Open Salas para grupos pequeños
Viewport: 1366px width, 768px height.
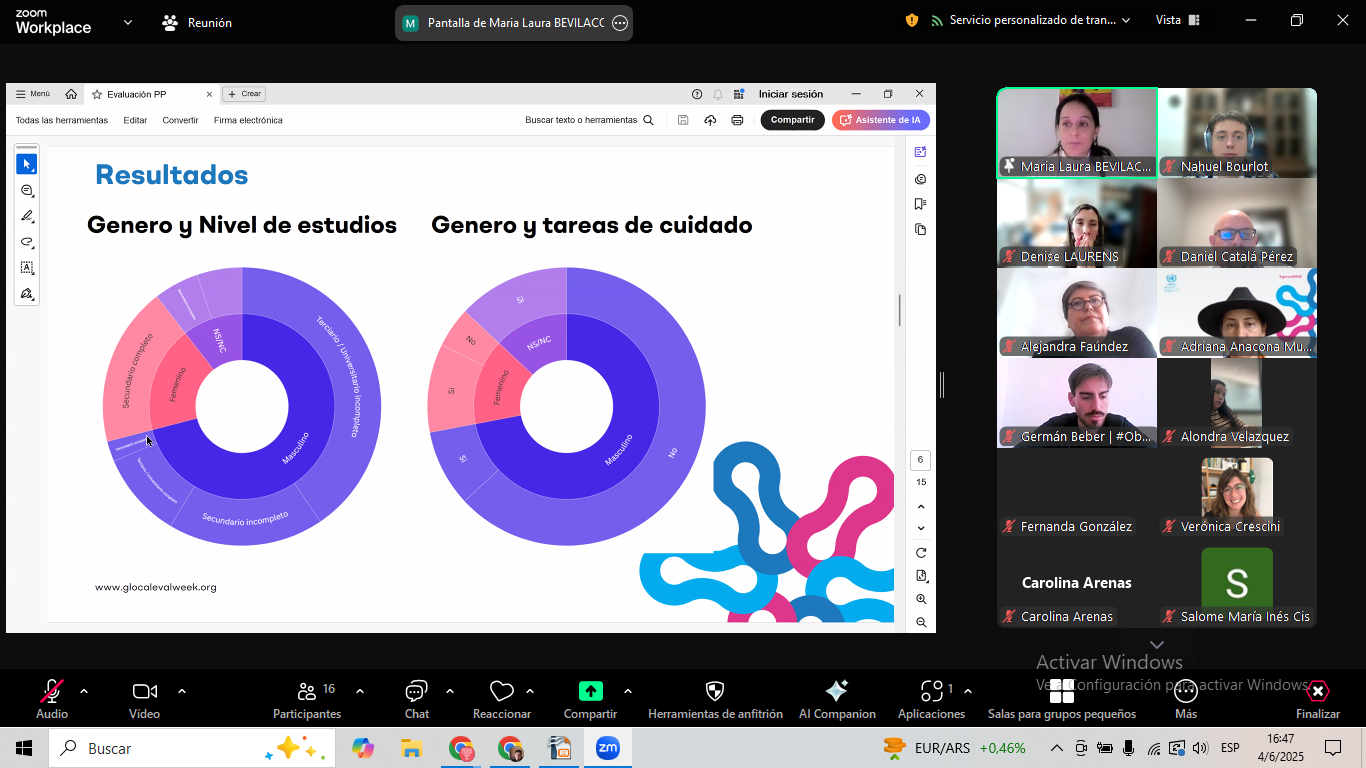[x=1062, y=698]
